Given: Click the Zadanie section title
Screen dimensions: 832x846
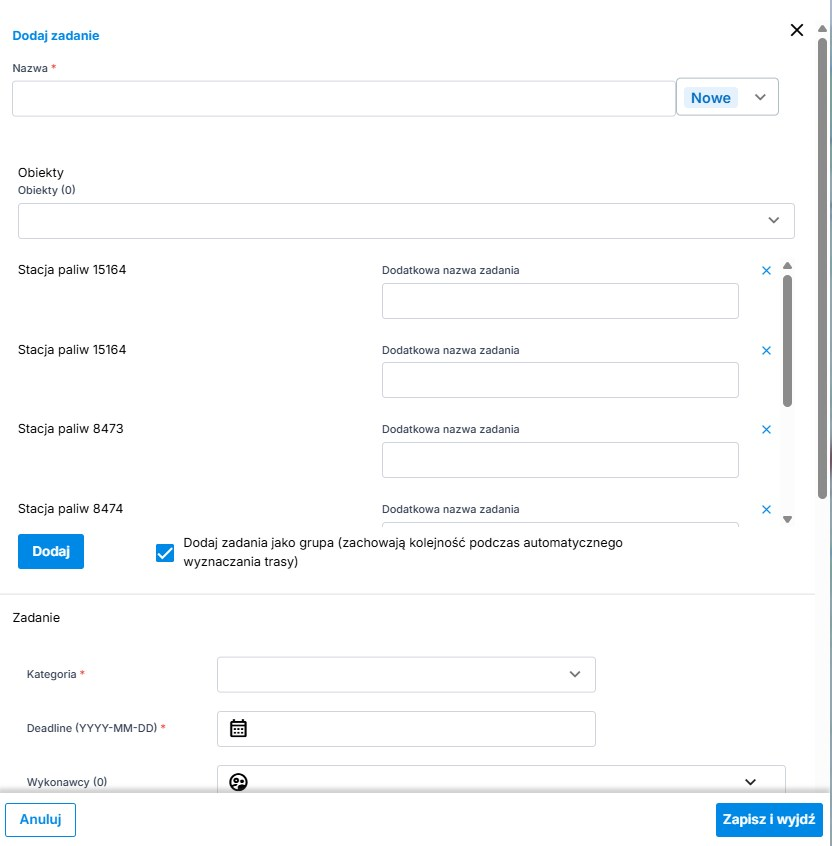Looking at the screenshot, I should pyautogui.click(x=36, y=618).
